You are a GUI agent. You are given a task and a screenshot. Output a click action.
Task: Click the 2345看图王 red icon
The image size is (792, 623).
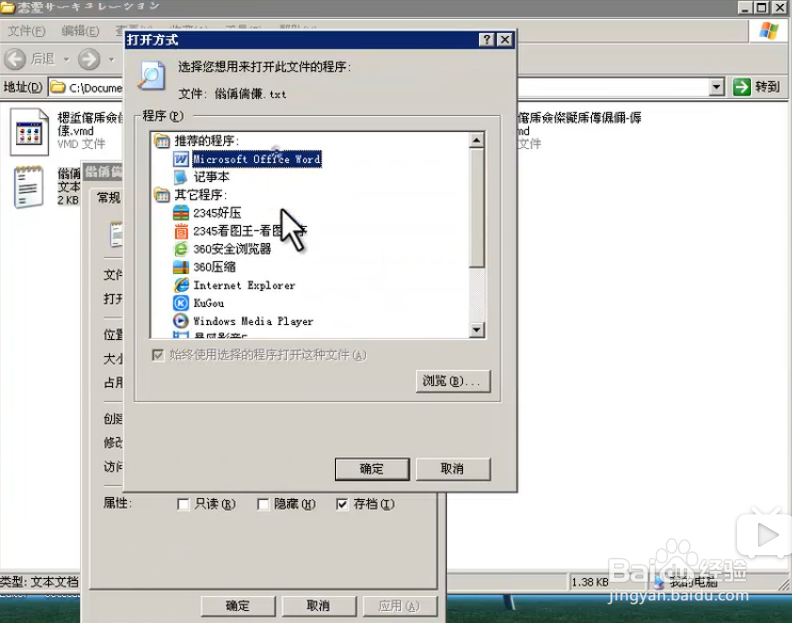[181, 231]
